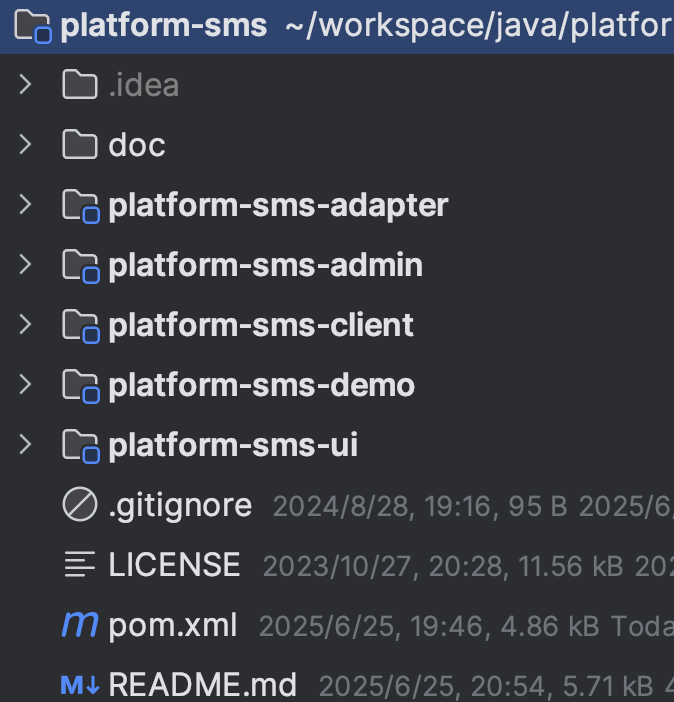Click the platform-sms-client module icon

(81, 325)
